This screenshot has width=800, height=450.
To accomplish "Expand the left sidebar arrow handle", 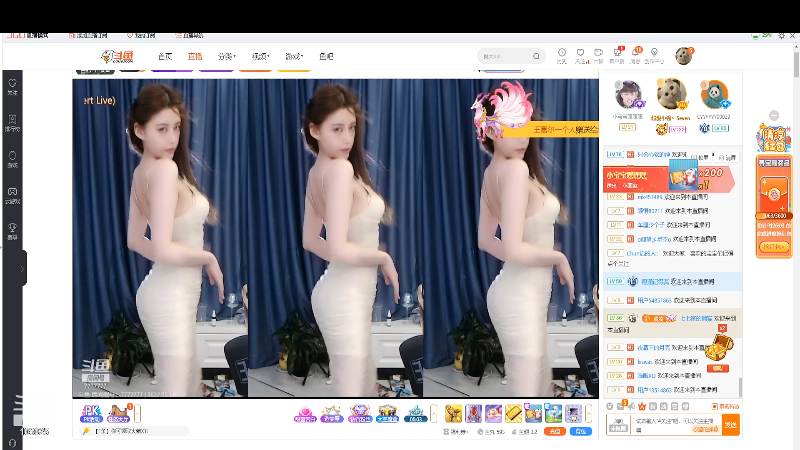I will click(x=23, y=268).
